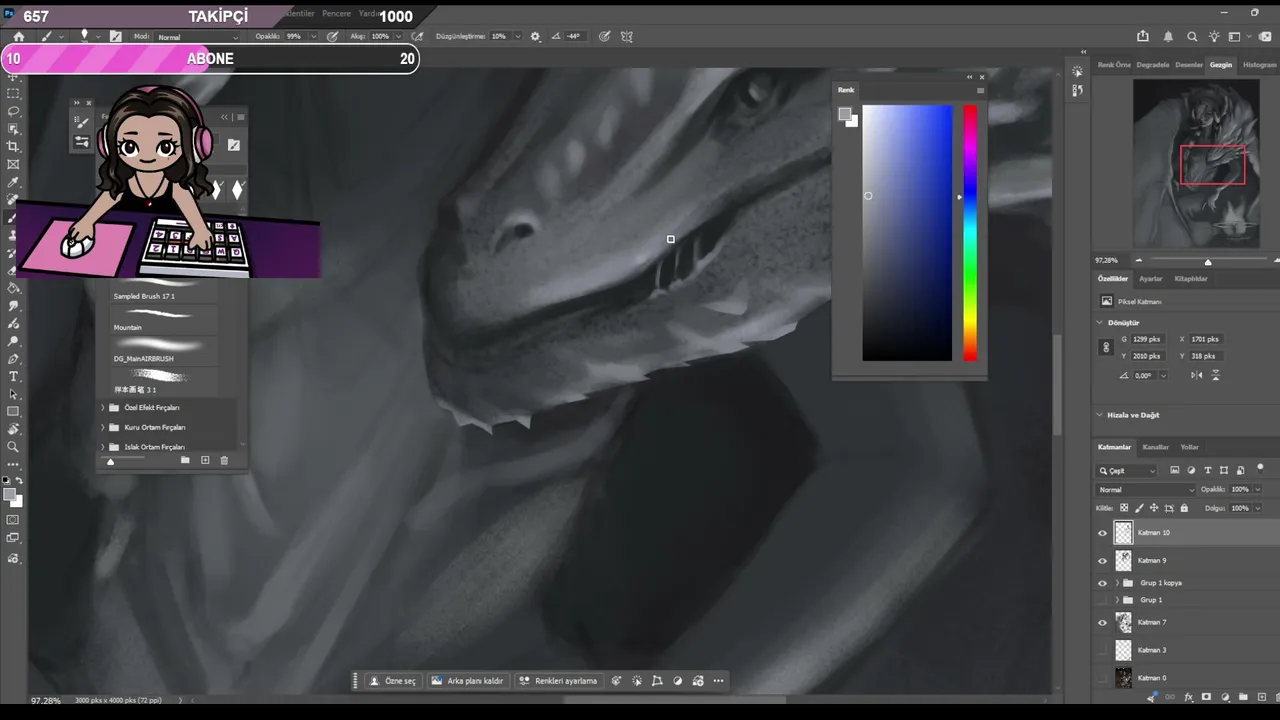The height and width of the screenshot is (720, 1280).
Task: Flip horizontally in the Dönüştür section
Action: pos(1197,375)
